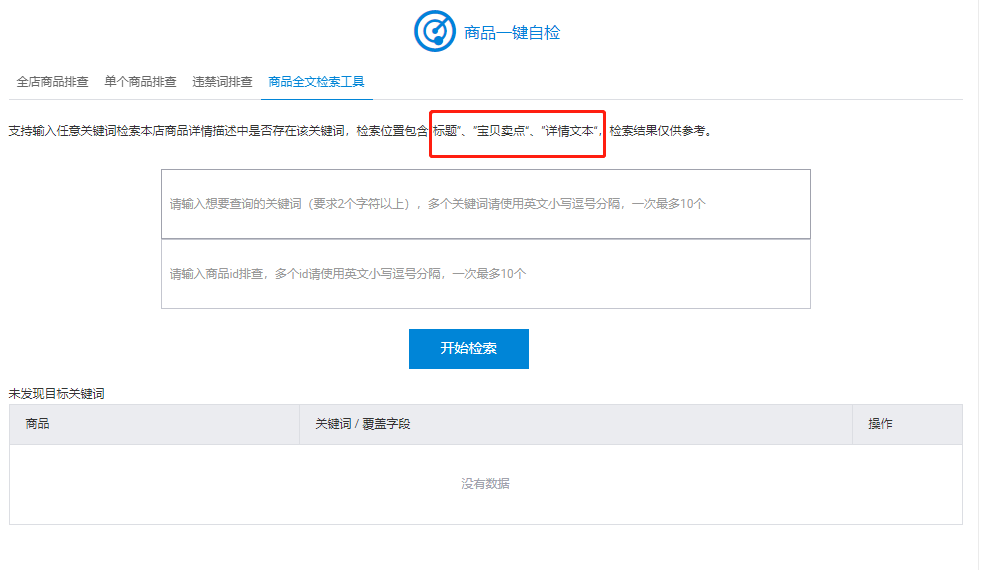
Task: Switch to the 全店商品排查 tab
Action: pos(52,82)
